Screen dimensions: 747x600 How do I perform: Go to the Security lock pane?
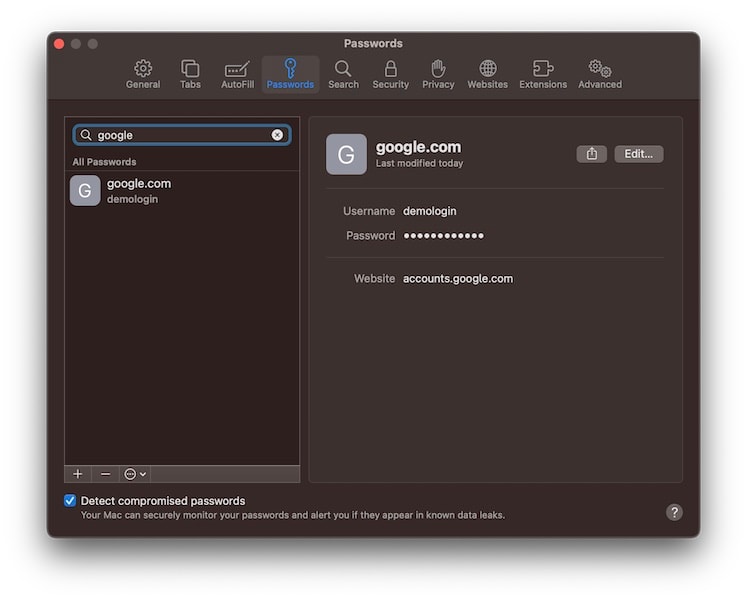coord(390,74)
